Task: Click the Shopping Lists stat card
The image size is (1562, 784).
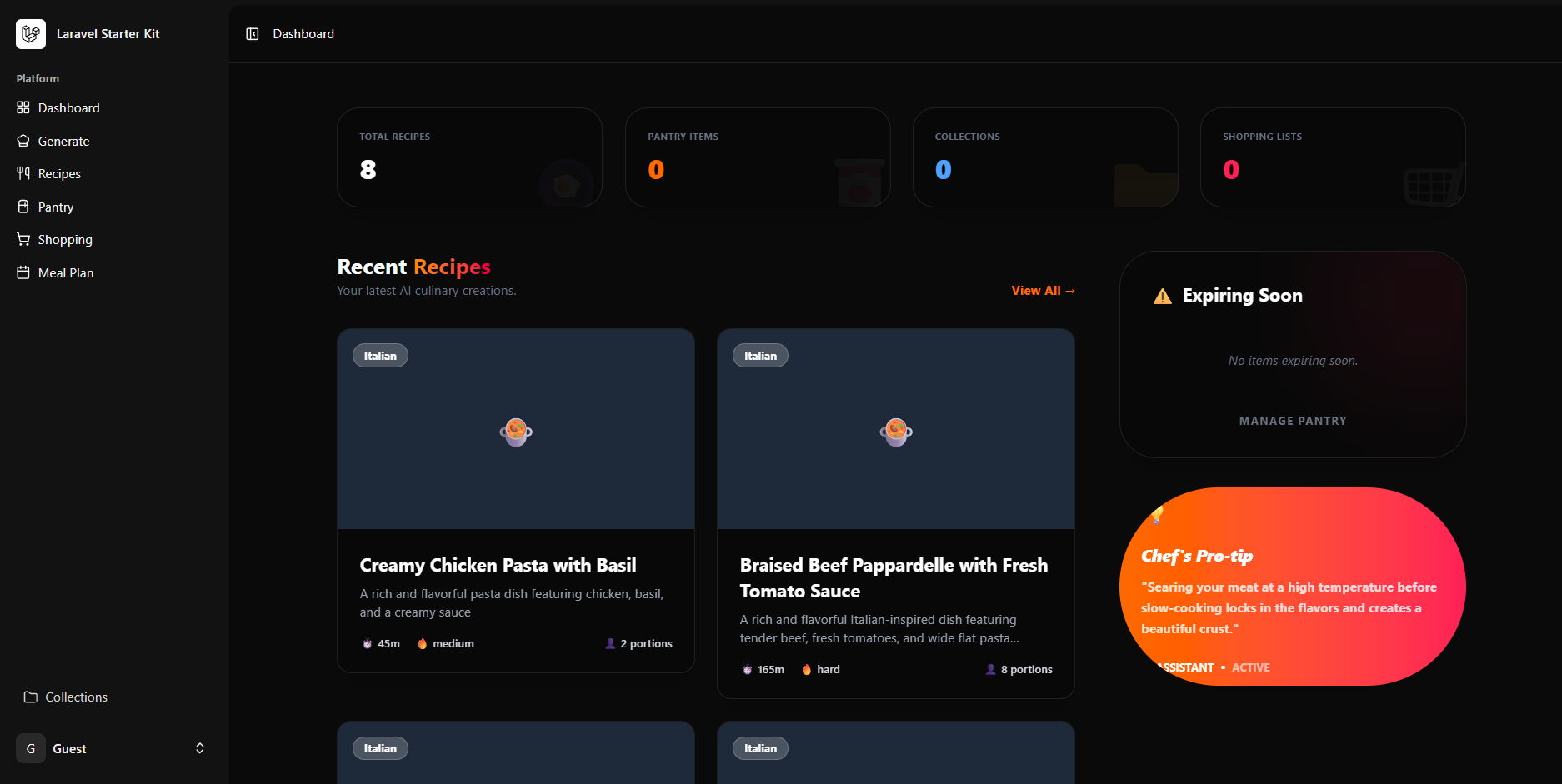Action: (x=1332, y=157)
